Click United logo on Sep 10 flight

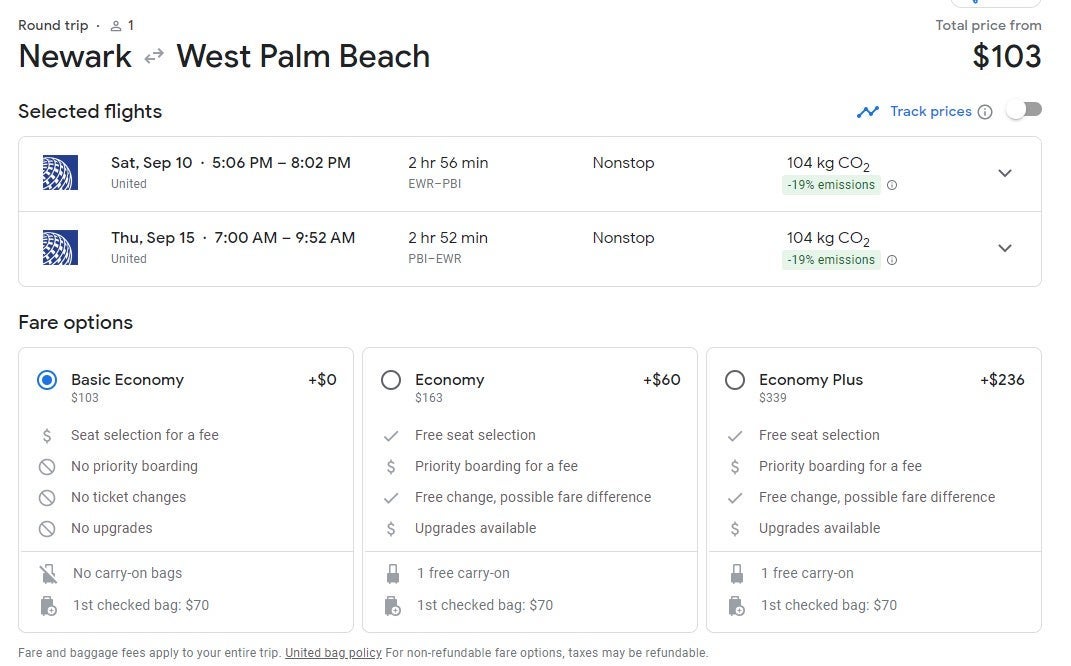[60, 173]
